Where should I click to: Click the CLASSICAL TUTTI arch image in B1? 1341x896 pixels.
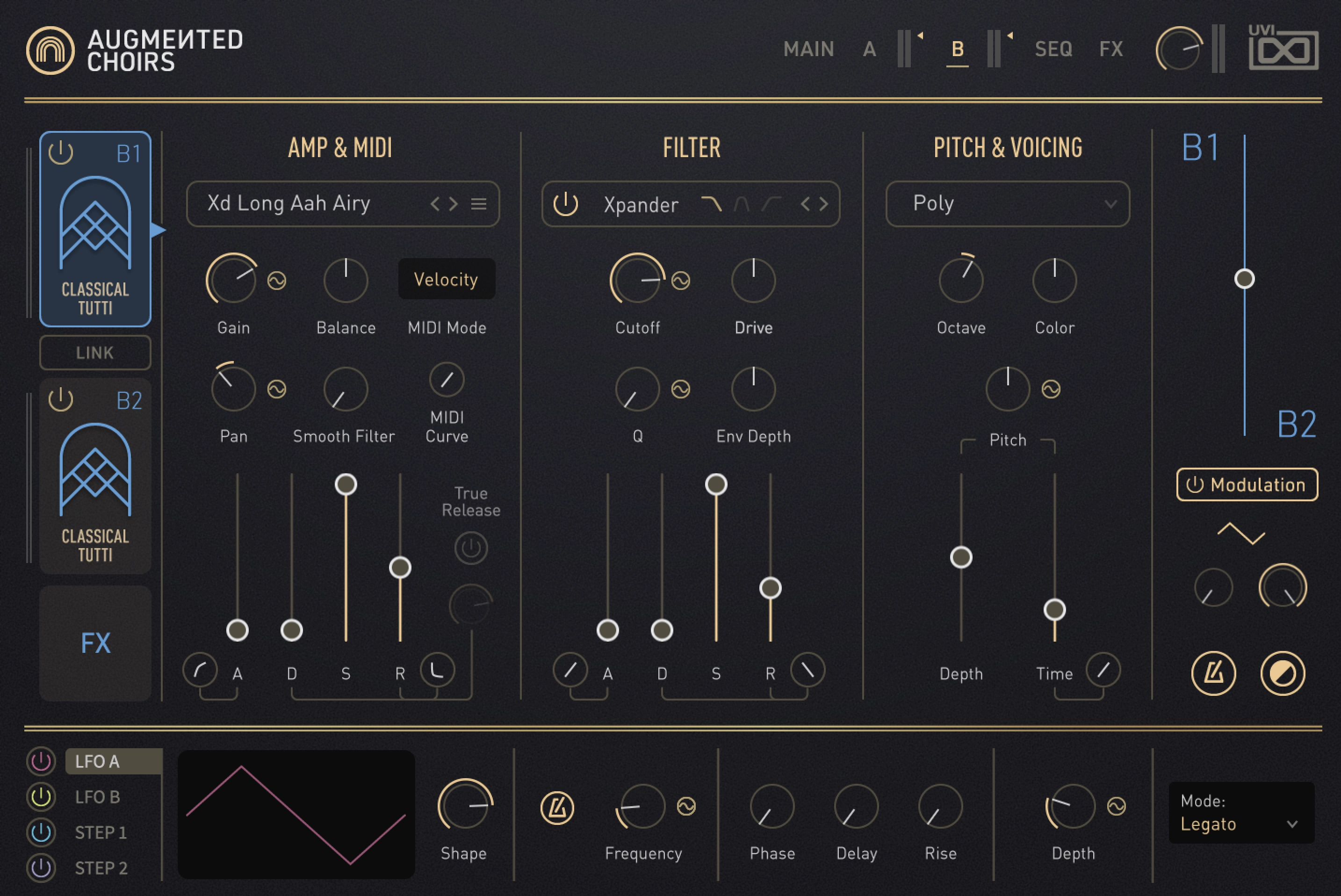(x=95, y=223)
